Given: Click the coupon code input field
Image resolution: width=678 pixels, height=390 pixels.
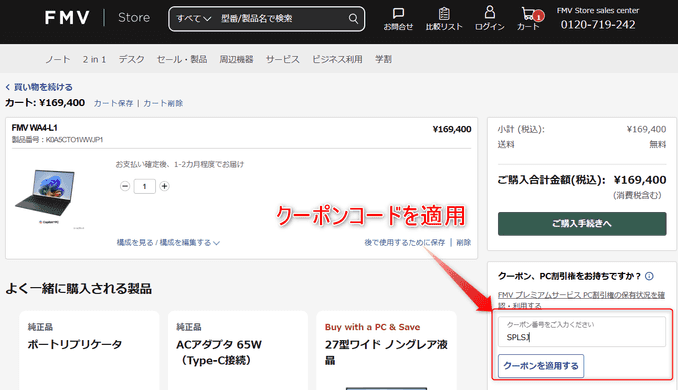Looking at the screenshot, I should (582, 332).
